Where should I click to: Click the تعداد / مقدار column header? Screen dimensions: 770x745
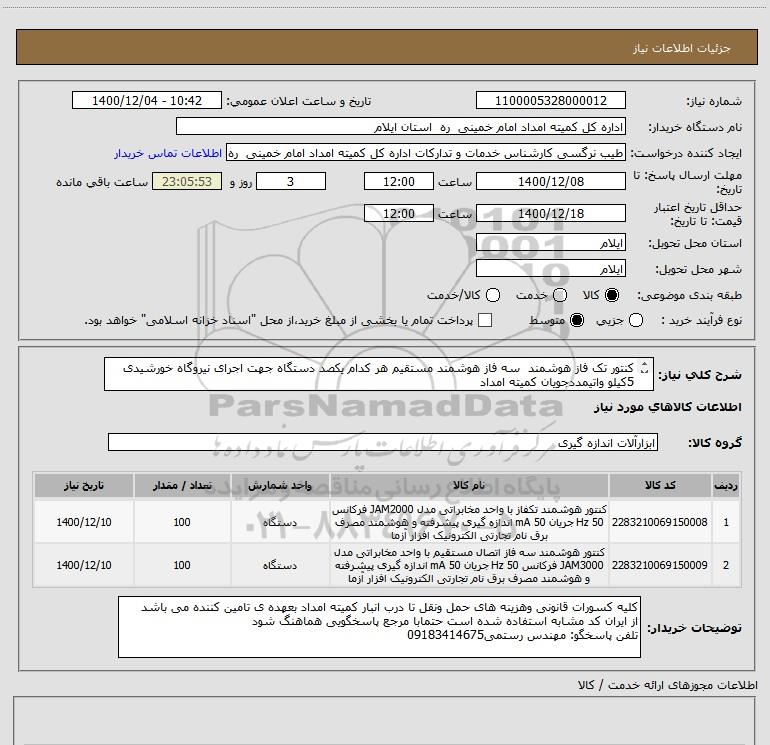click(182, 486)
